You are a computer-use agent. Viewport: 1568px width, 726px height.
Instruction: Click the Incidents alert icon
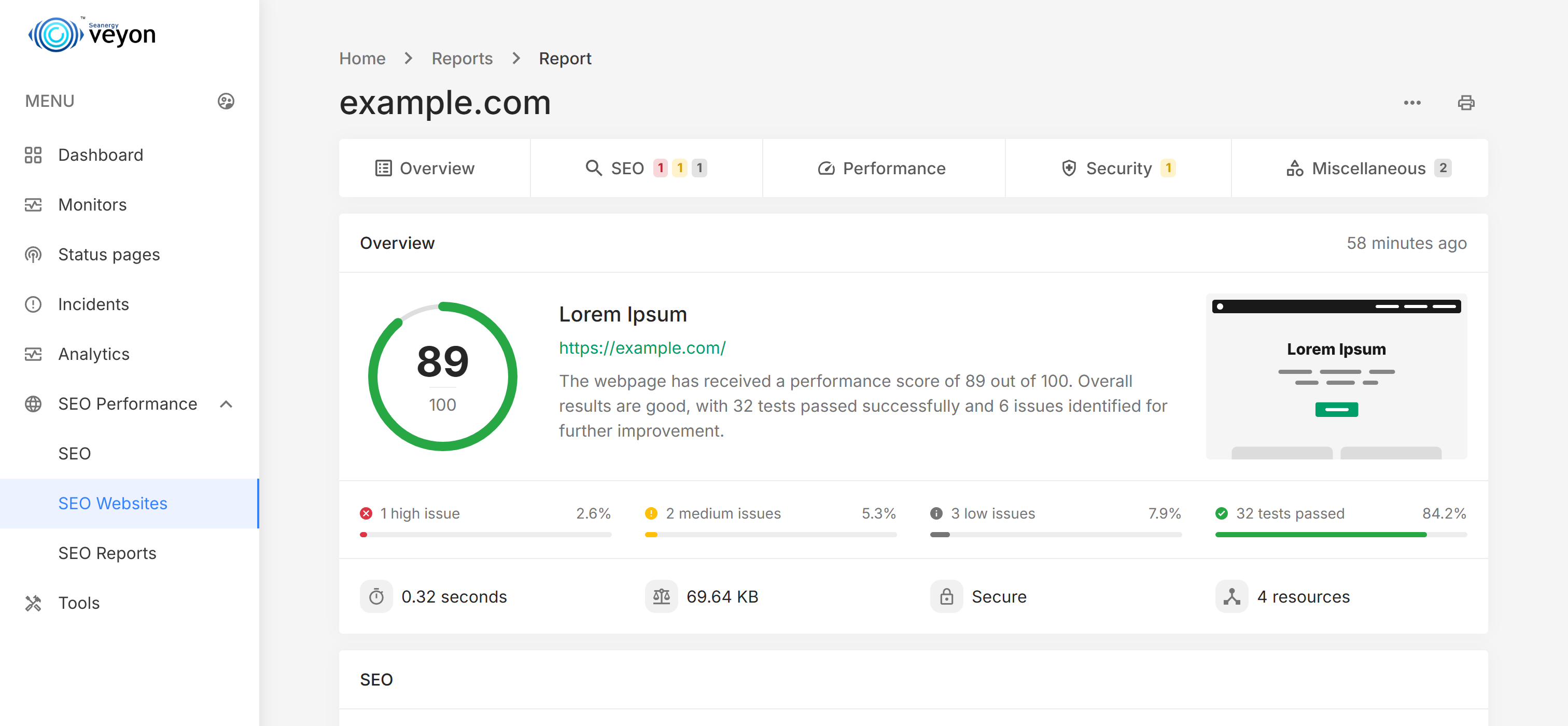click(33, 304)
